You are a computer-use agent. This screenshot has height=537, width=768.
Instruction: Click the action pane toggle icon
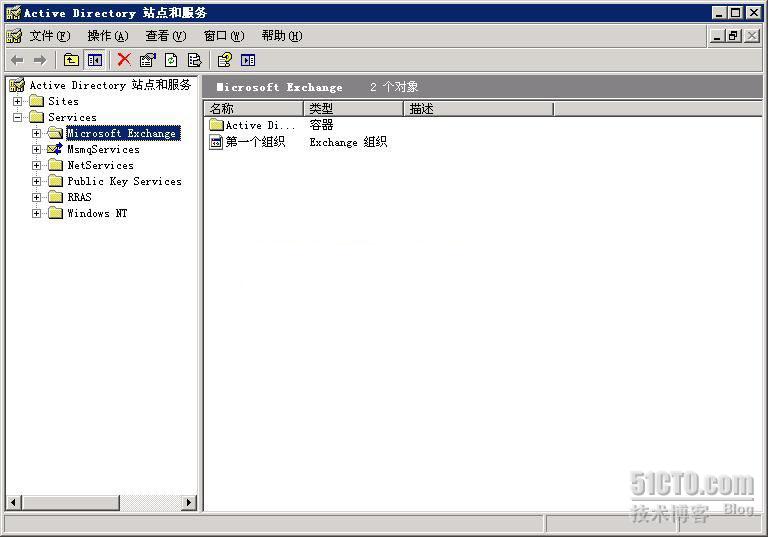[248, 60]
